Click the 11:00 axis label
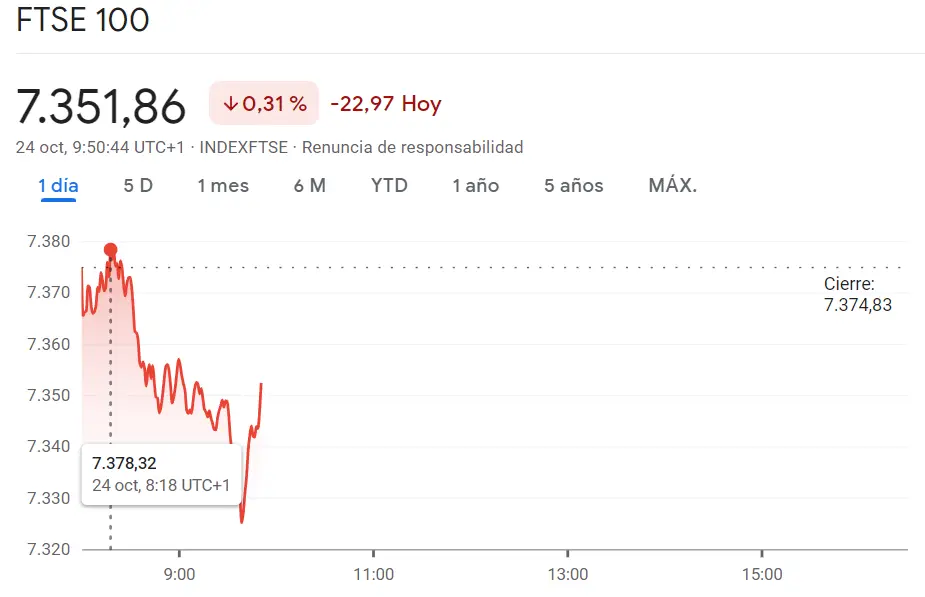The width and height of the screenshot is (925, 597). (375, 574)
